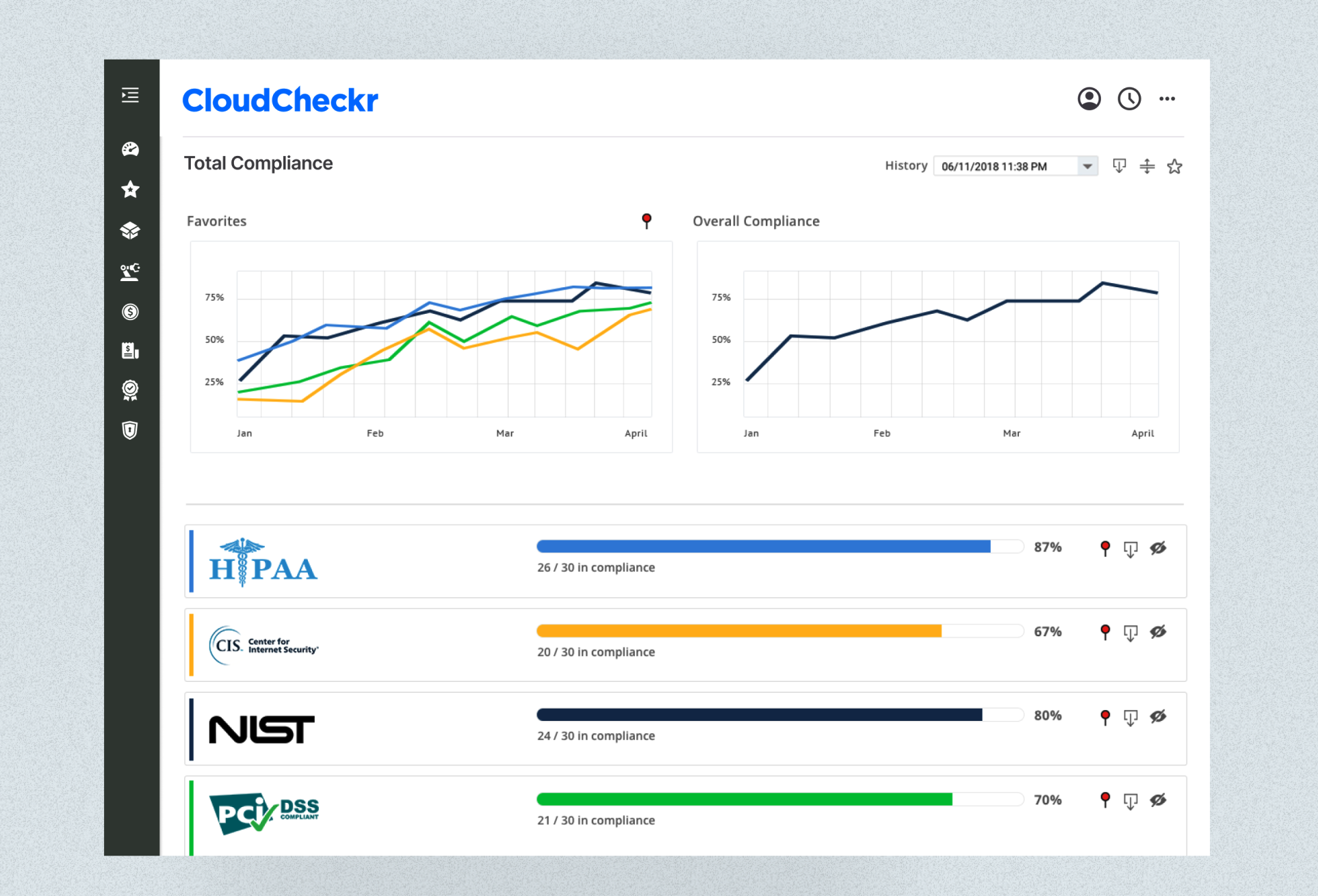
Task: Open the more options ellipsis menu
Action: (1167, 99)
